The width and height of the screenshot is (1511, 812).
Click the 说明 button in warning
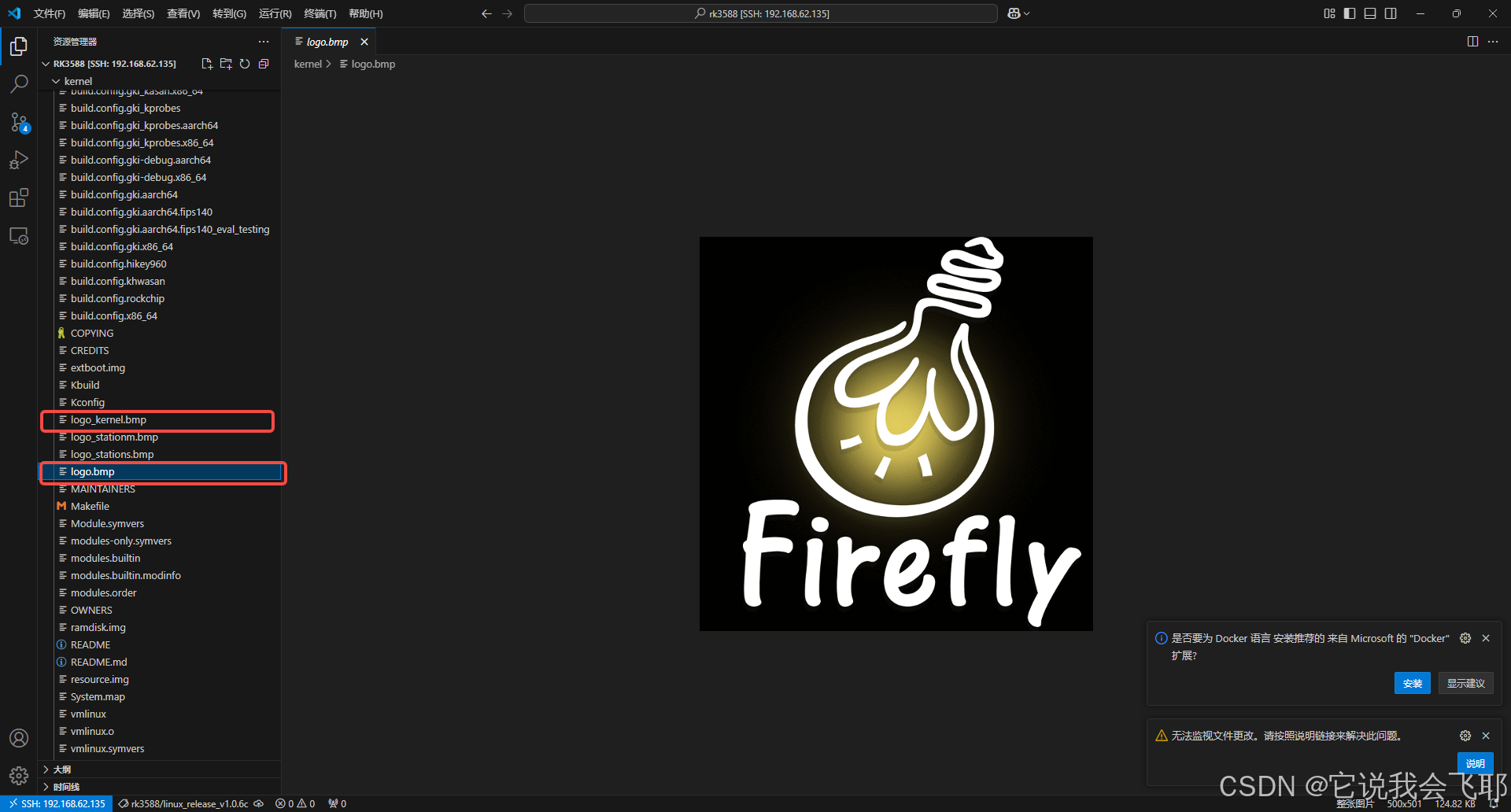click(1476, 763)
